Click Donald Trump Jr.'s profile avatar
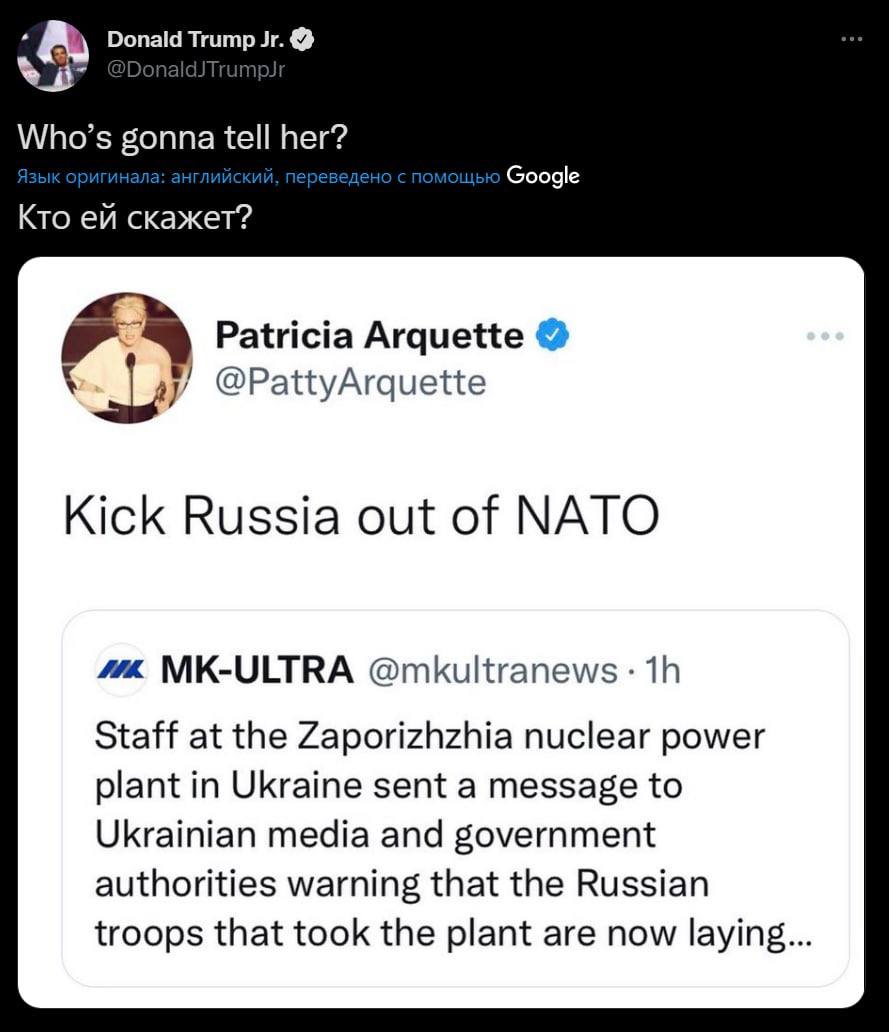889x1032 pixels. point(53,56)
